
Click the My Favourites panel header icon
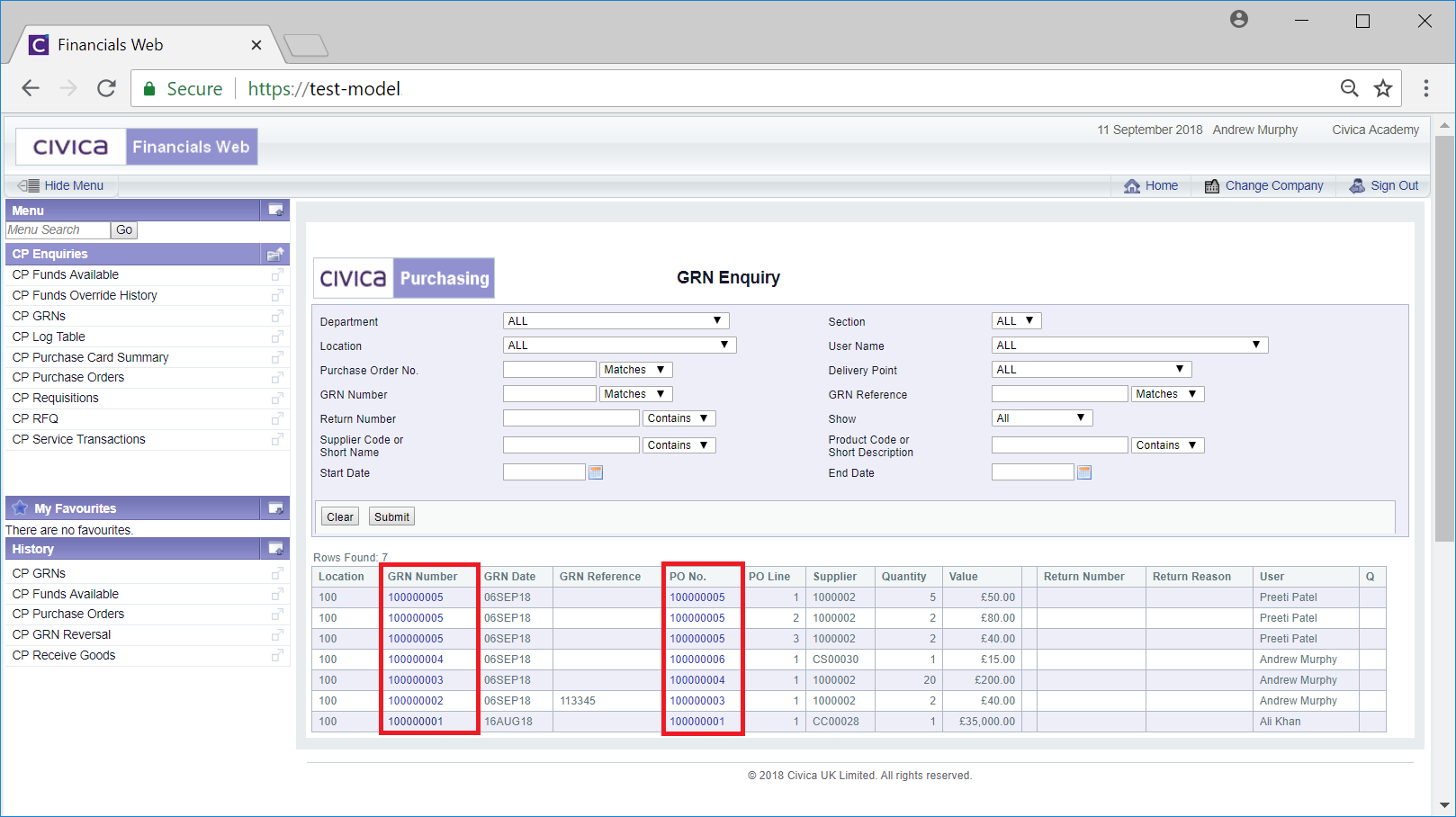pos(276,508)
